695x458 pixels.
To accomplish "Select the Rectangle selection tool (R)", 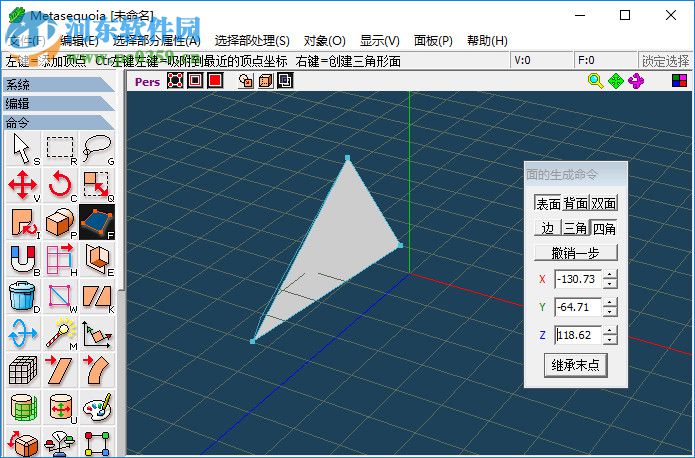I will [60, 149].
